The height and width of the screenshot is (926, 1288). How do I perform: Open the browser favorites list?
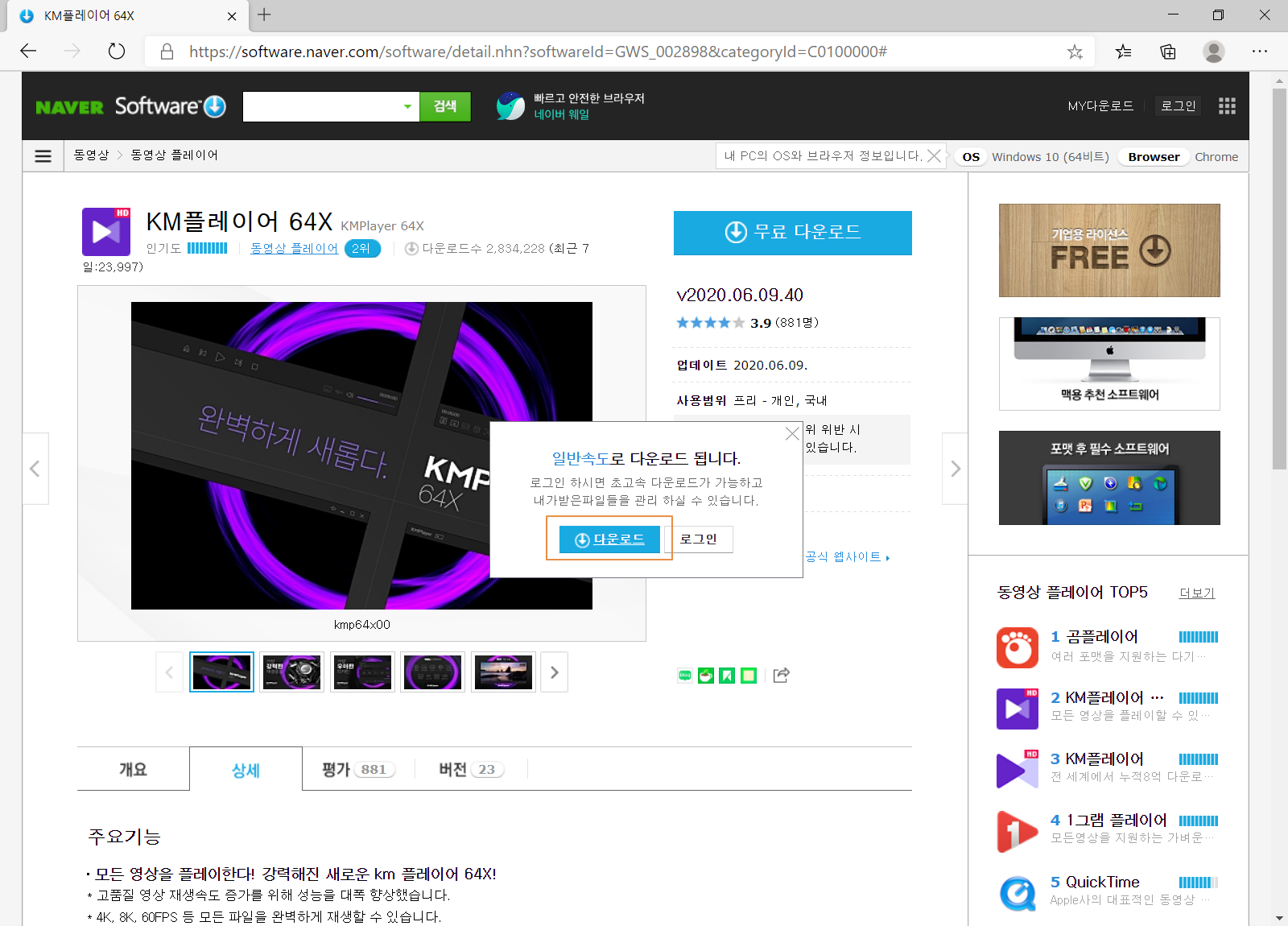1123,52
